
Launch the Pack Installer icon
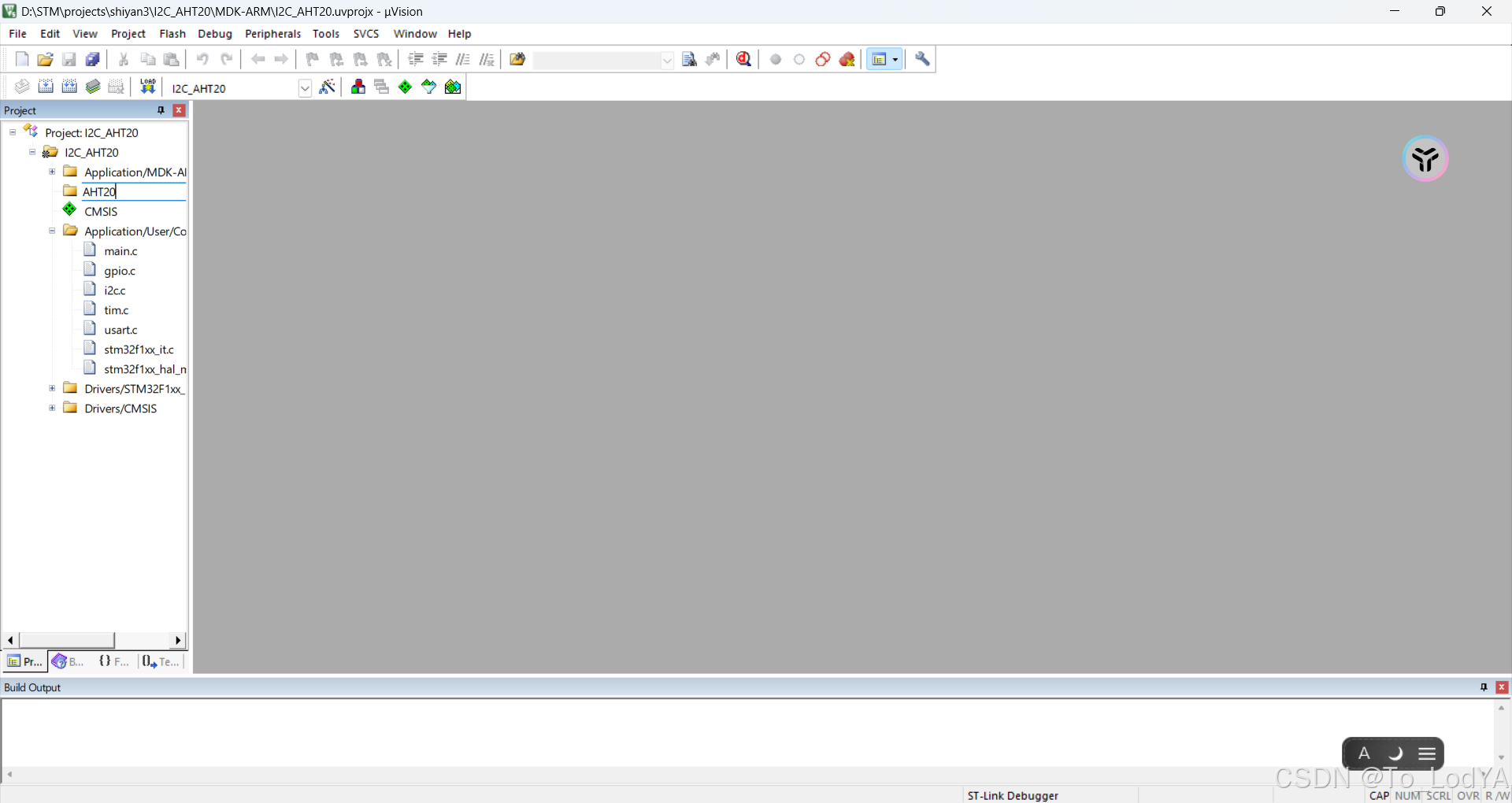(x=453, y=87)
